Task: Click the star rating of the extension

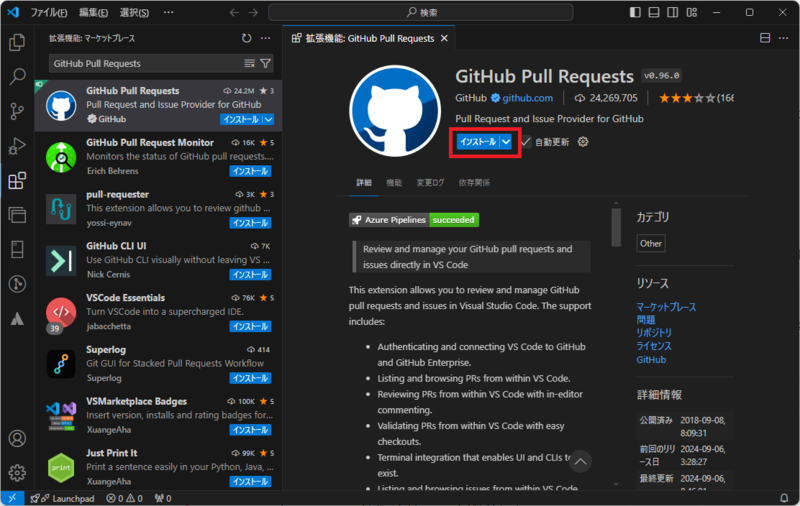Action: coord(696,98)
